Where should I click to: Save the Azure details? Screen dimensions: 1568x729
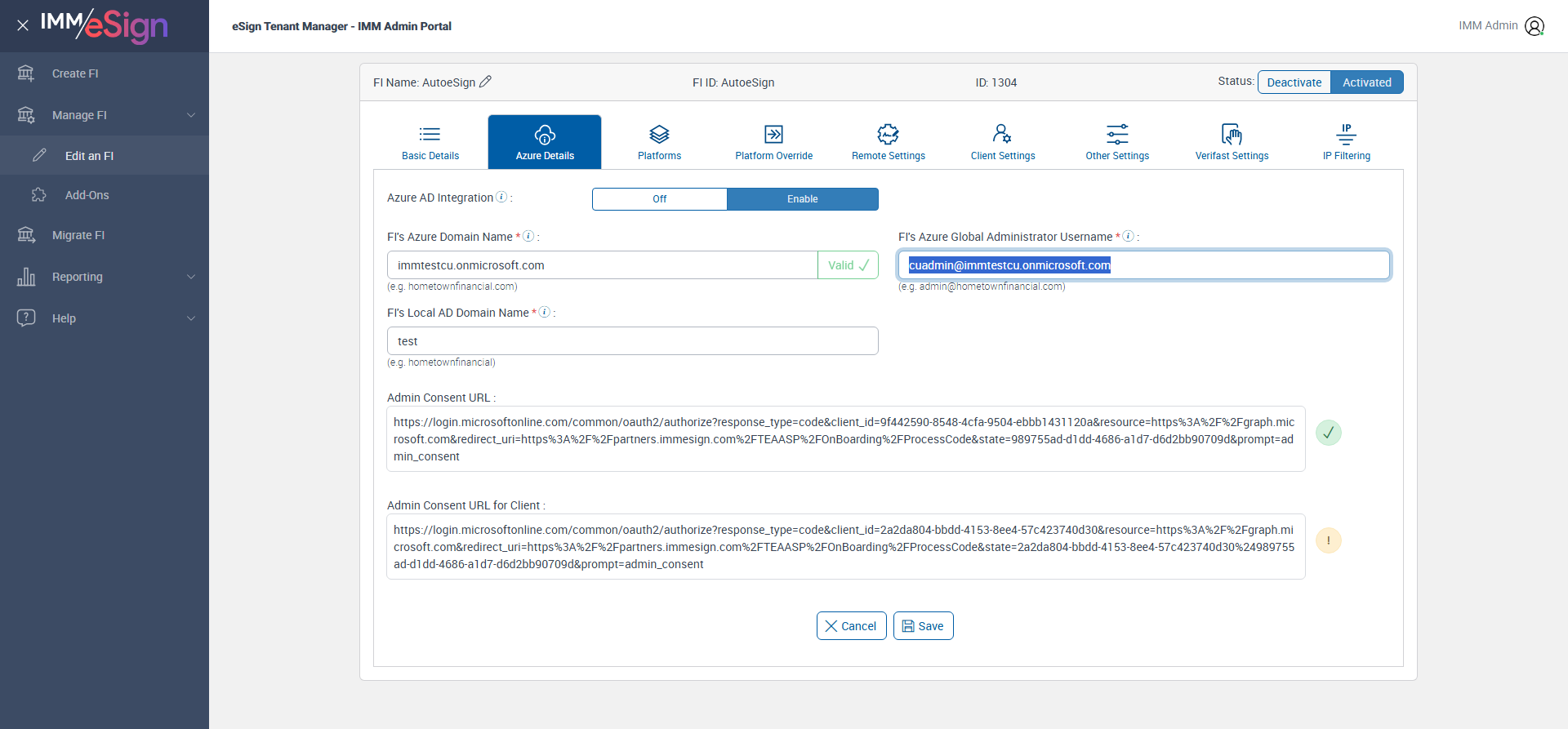923,626
